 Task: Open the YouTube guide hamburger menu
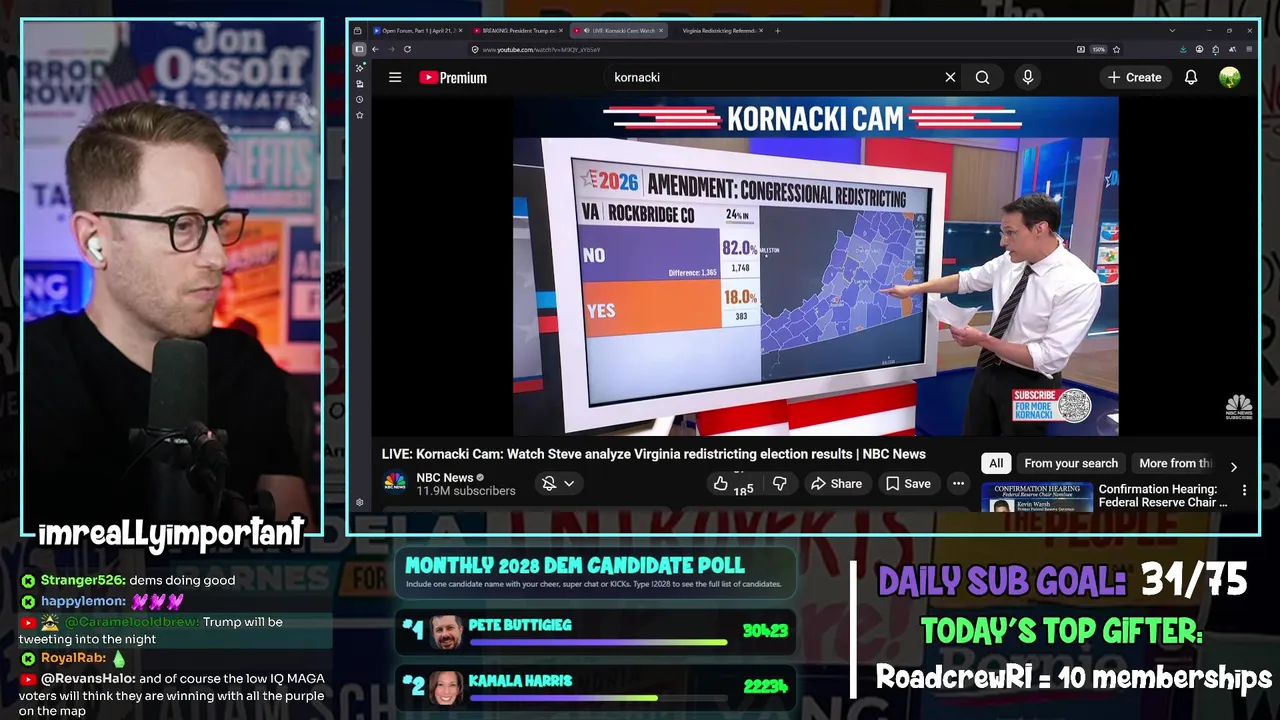pos(395,77)
